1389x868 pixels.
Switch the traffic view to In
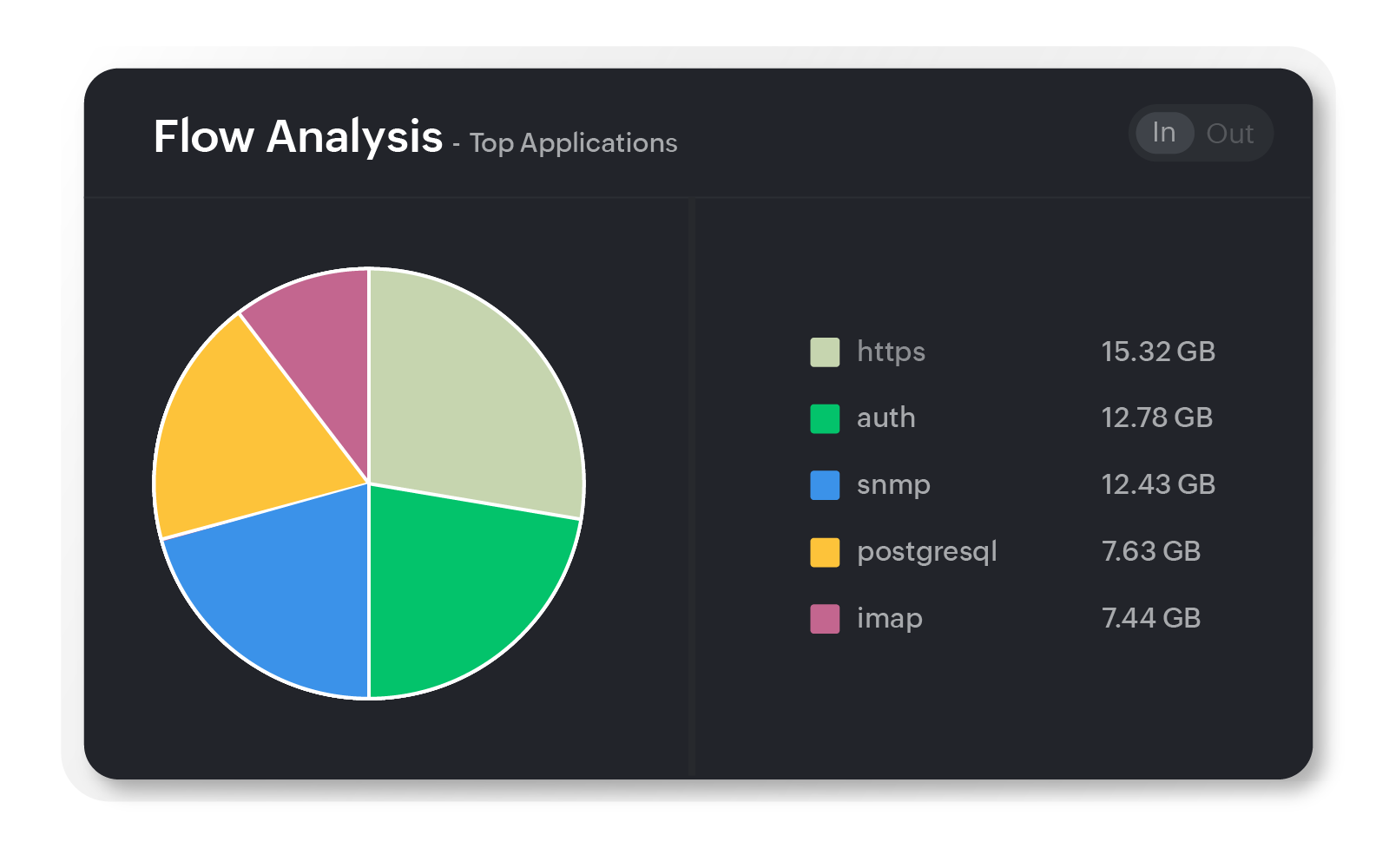click(1164, 133)
